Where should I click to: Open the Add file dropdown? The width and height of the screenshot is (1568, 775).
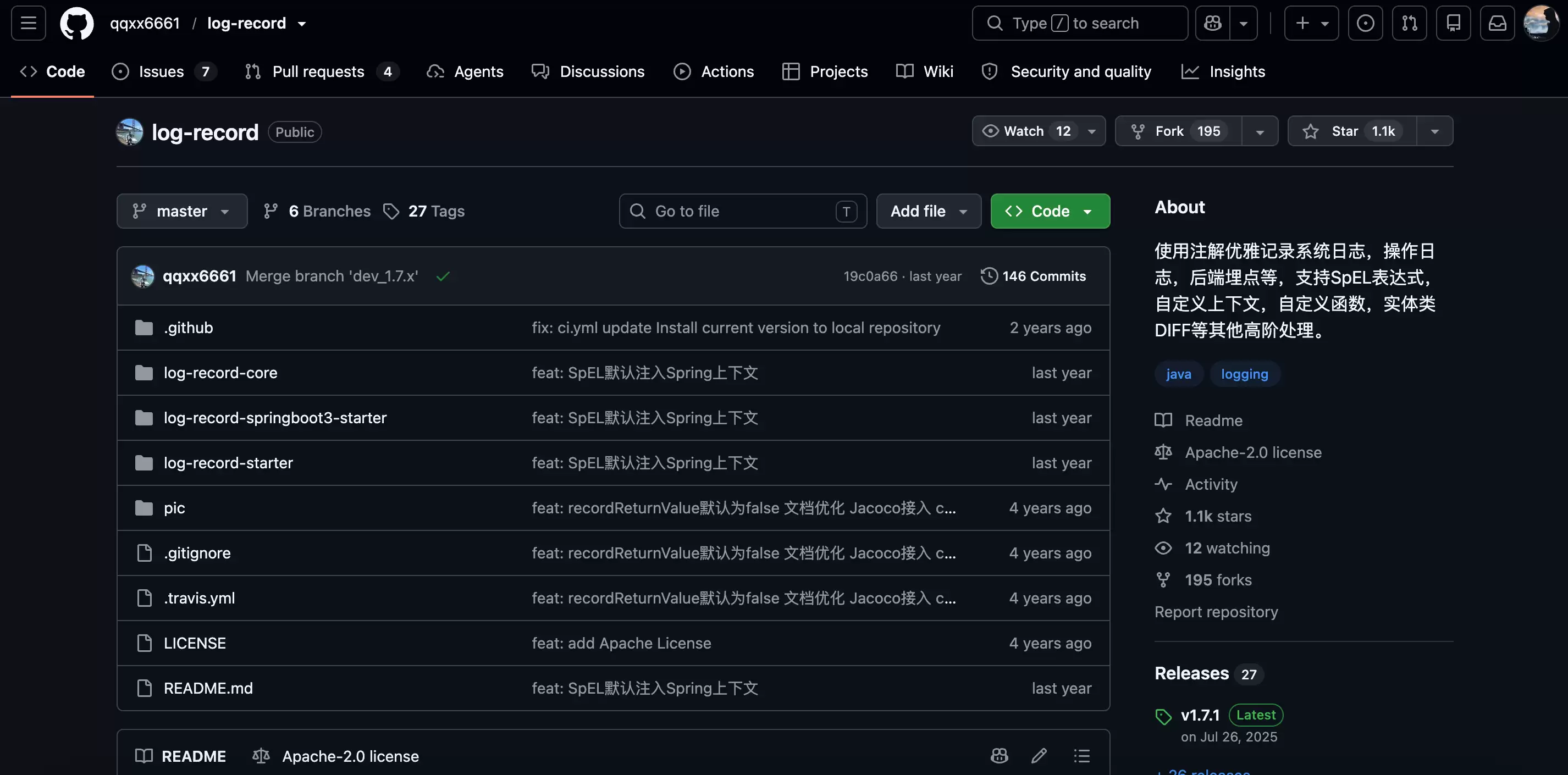(x=929, y=211)
